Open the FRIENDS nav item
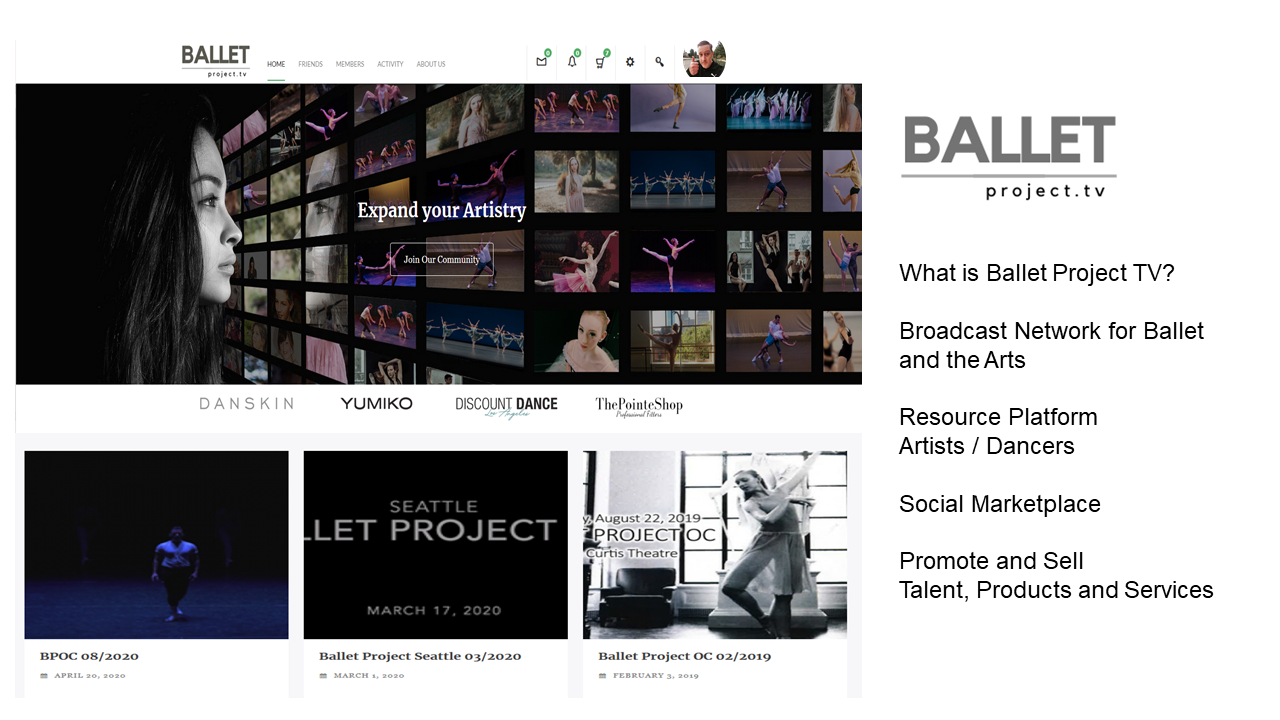 310,64
